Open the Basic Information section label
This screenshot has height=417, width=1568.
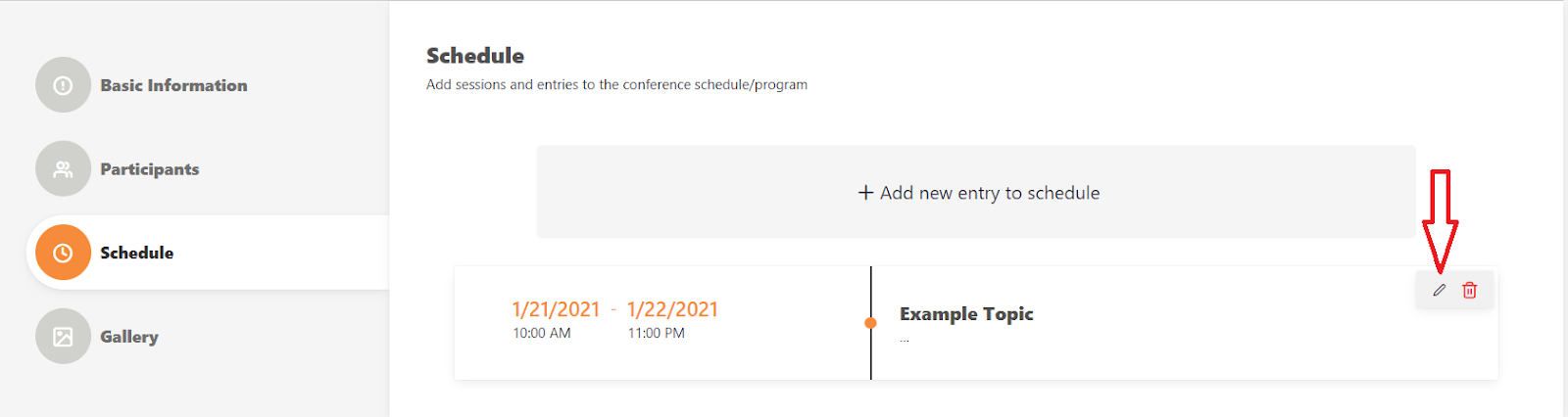pos(173,85)
